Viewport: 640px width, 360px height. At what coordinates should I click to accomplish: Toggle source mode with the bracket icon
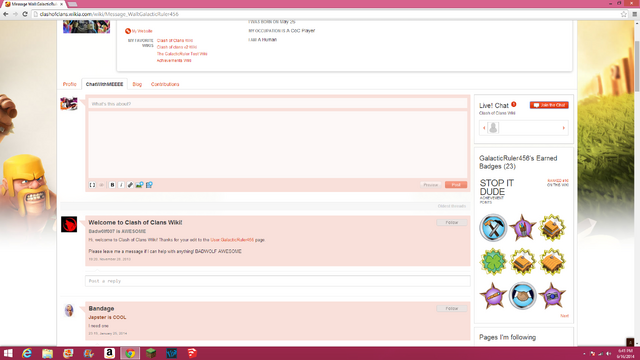click(92, 185)
